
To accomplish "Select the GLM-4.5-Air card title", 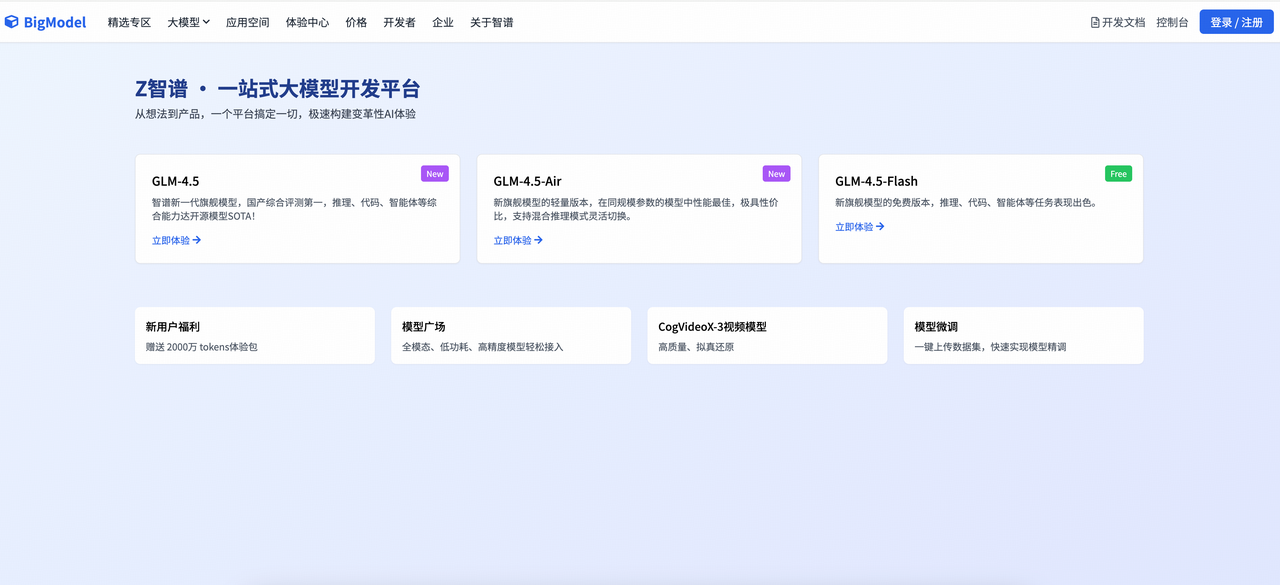I will pyautogui.click(x=527, y=181).
